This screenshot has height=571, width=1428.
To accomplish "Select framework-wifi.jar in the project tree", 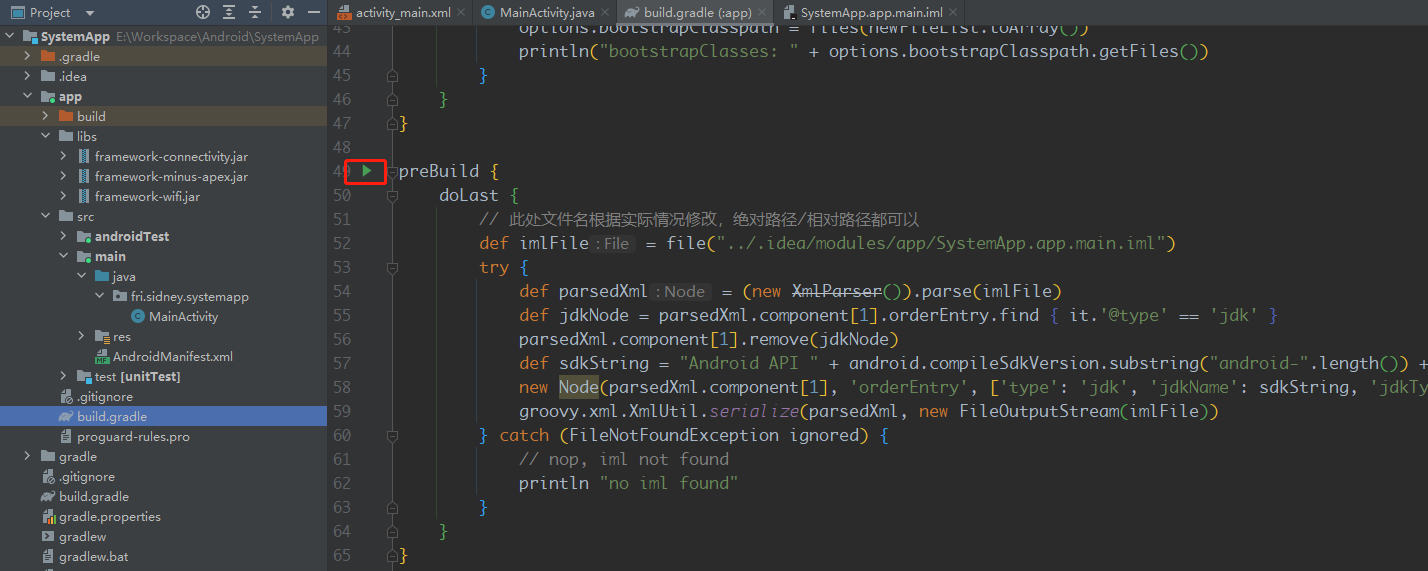I will pos(147,197).
